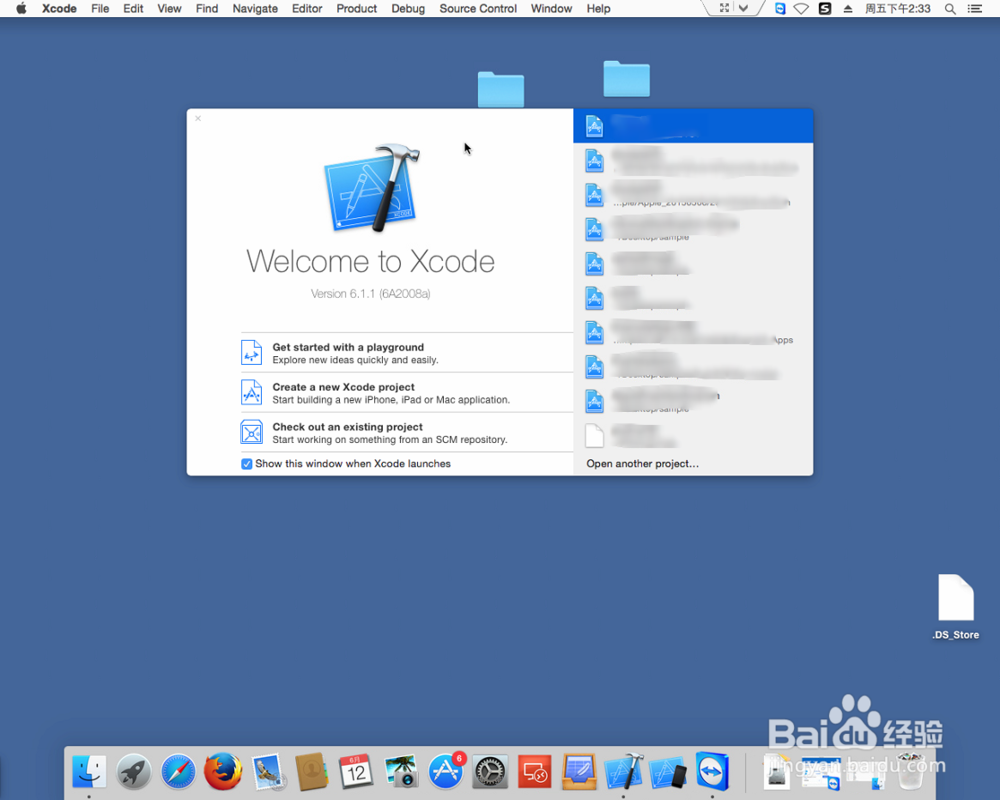Image resolution: width=1000 pixels, height=800 pixels.
Task: Open iOS Simulator icon in Dock
Action: [x=668, y=773]
